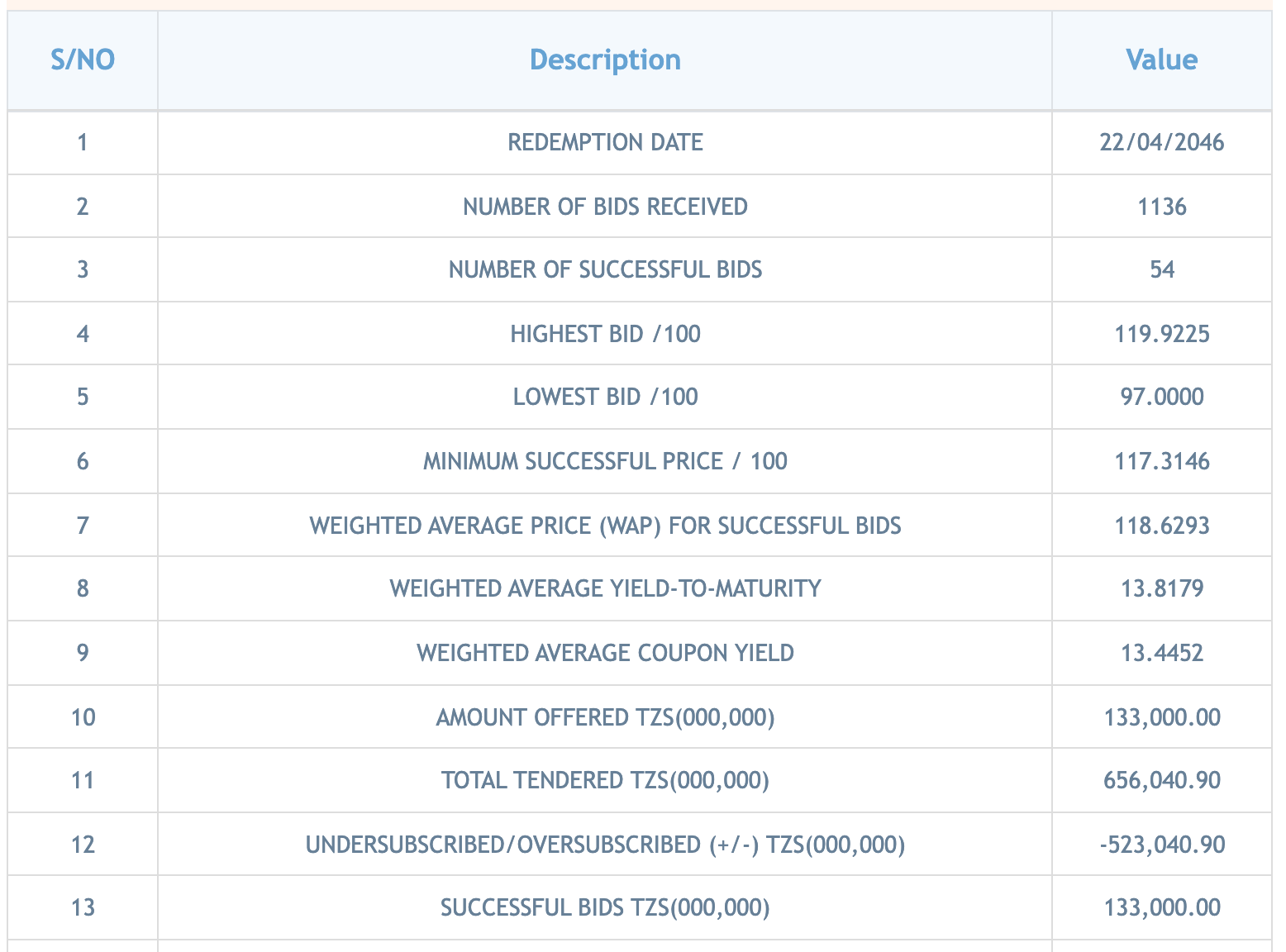Image resolution: width=1286 pixels, height=952 pixels.
Task: Select the NUMBER OF SUCCESSFUL BIDS cell
Action: pyautogui.click(x=605, y=269)
